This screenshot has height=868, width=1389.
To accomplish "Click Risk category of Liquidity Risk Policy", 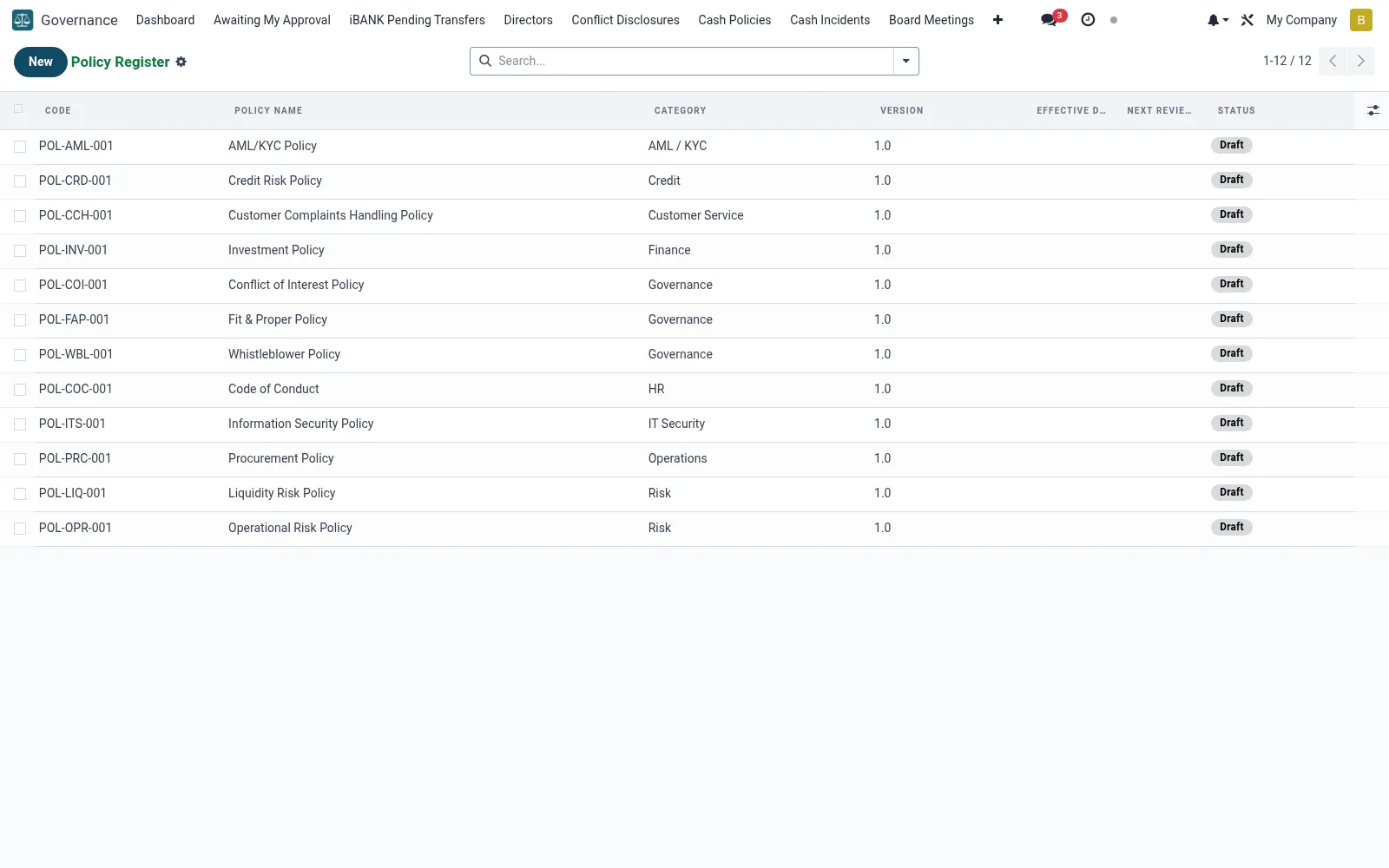I will coord(660,493).
